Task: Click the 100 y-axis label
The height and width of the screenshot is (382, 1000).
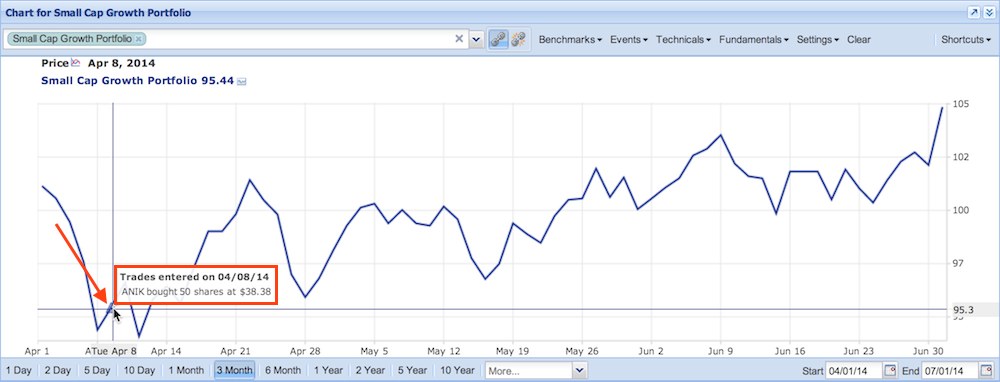Action: tap(961, 210)
